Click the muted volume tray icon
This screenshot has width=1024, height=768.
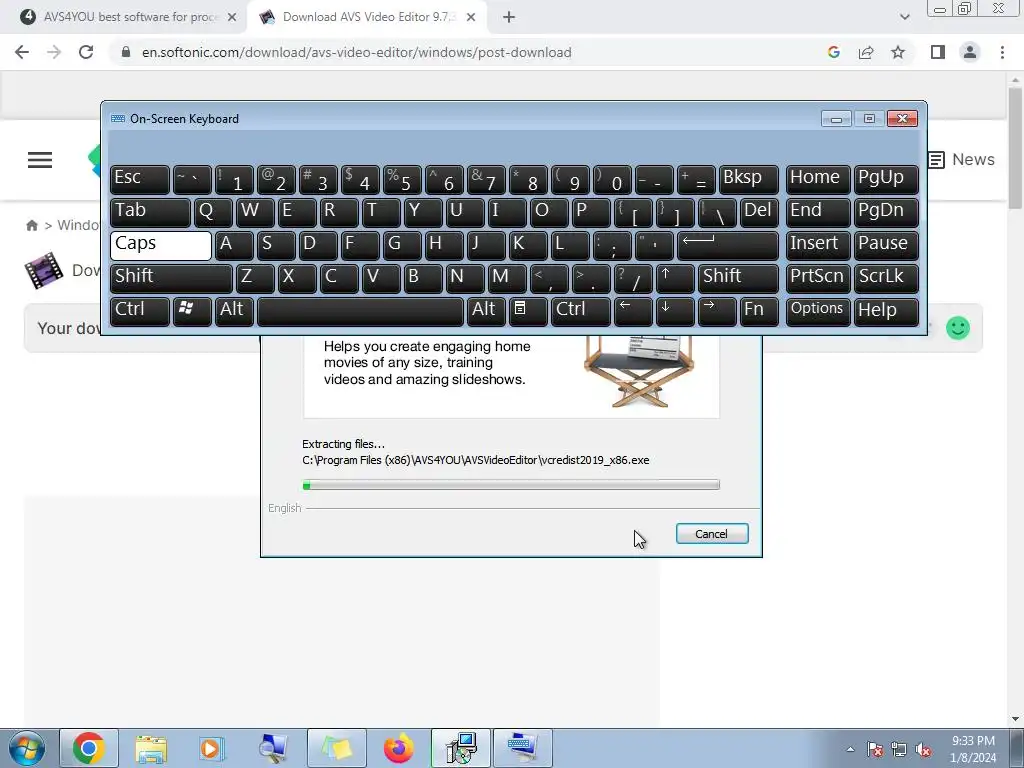(x=923, y=750)
